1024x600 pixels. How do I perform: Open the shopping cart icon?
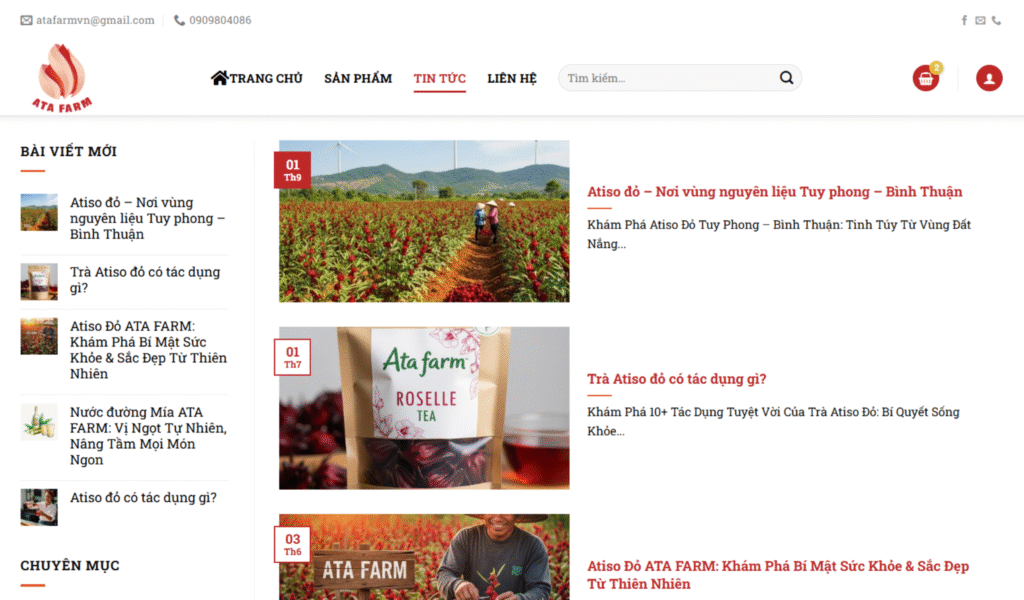pyautogui.click(x=925, y=78)
